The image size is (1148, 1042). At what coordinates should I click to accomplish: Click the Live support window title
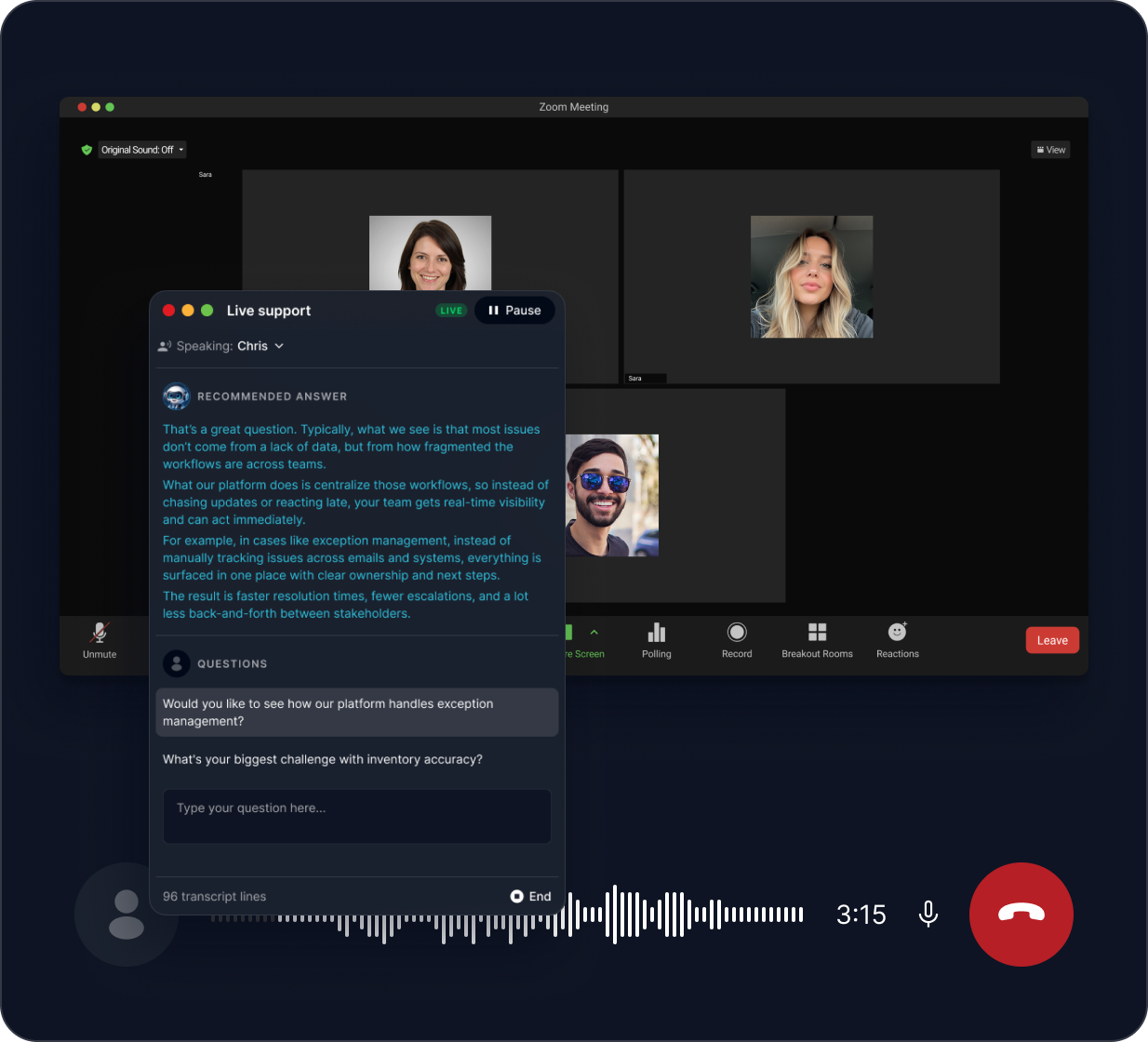(269, 311)
